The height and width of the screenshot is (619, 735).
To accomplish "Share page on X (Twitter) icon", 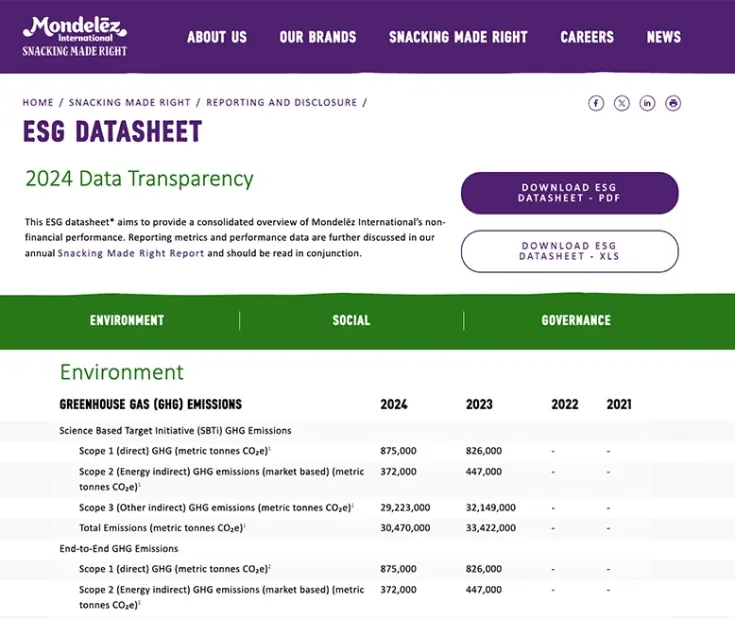I will [x=622, y=103].
